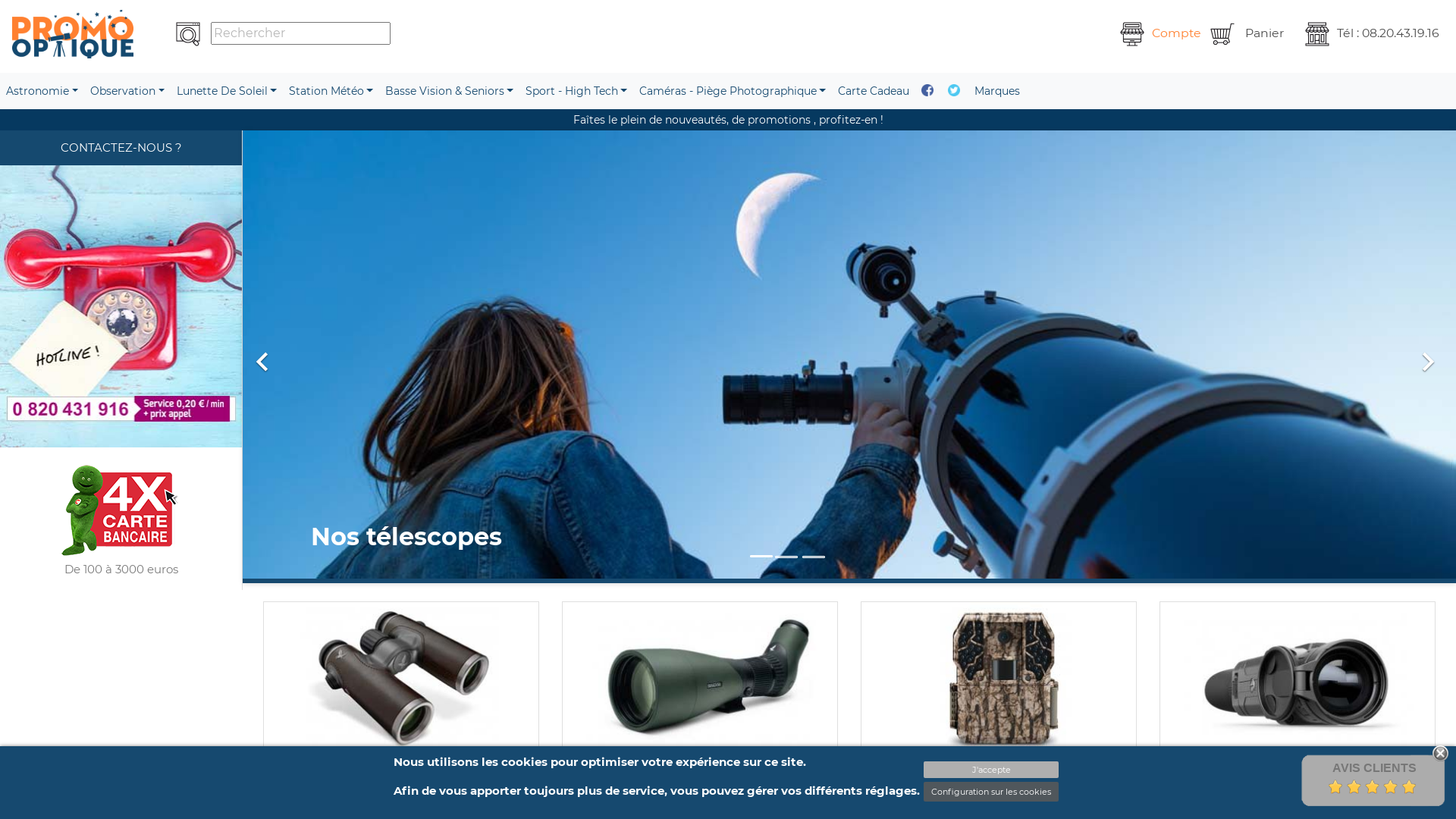The width and height of the screenshot is (1456, 819).
Task: Open the AVIS CLIENTS star rating widget
Action: point(1373,780)
